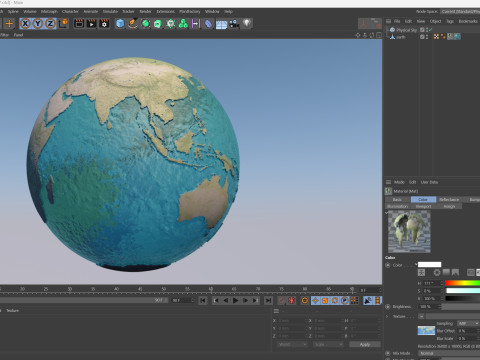The image size is (480, 360).
Task: Click the Apply button in coordinates
Action: tap(365, 344)
